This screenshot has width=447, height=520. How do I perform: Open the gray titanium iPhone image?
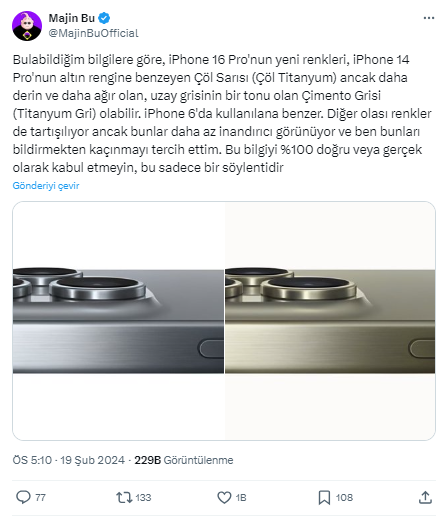(x=118, y=320)
